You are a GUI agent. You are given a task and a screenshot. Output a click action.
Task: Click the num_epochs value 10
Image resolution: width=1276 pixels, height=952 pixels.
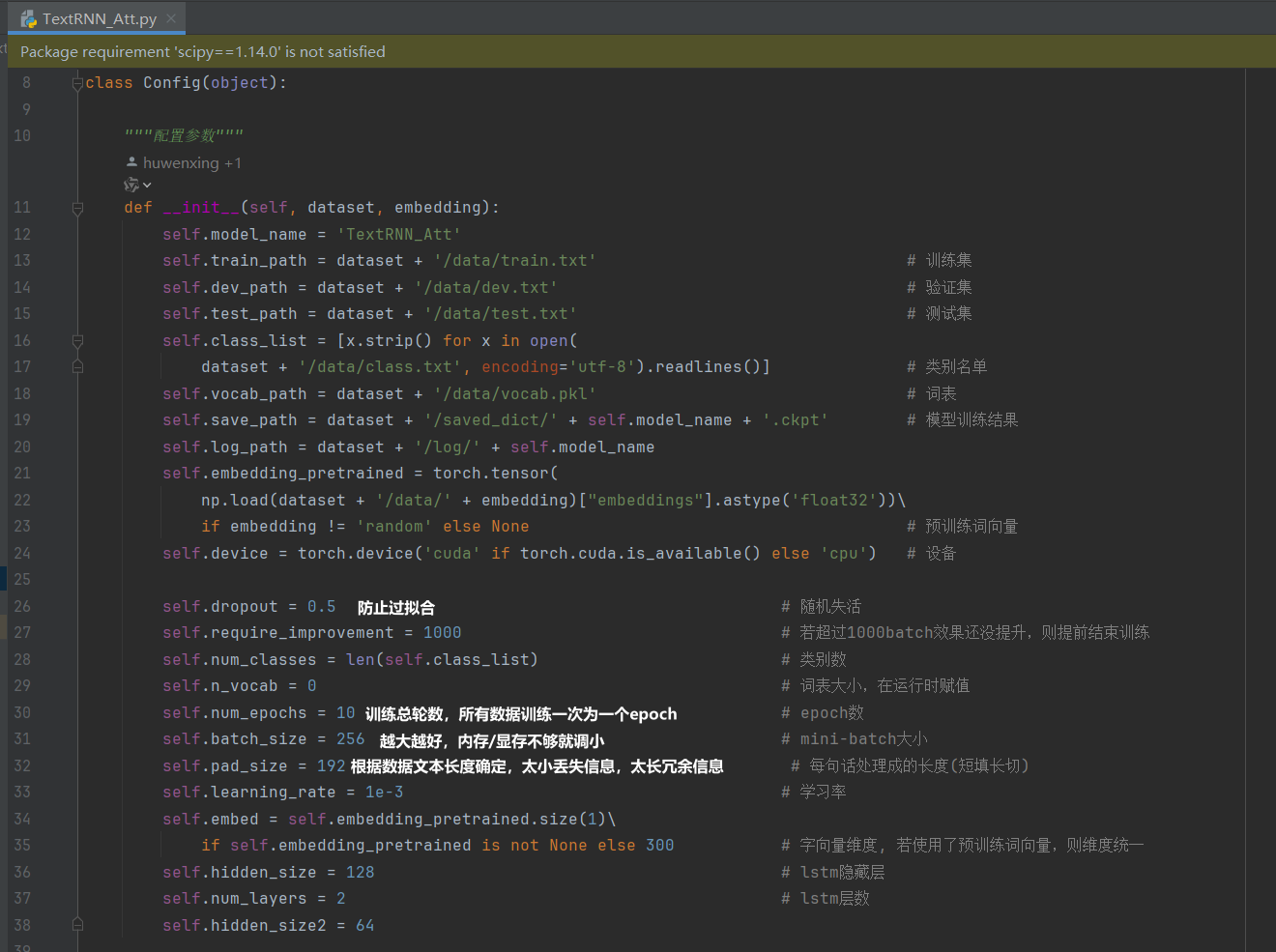[x=345, y=713]
